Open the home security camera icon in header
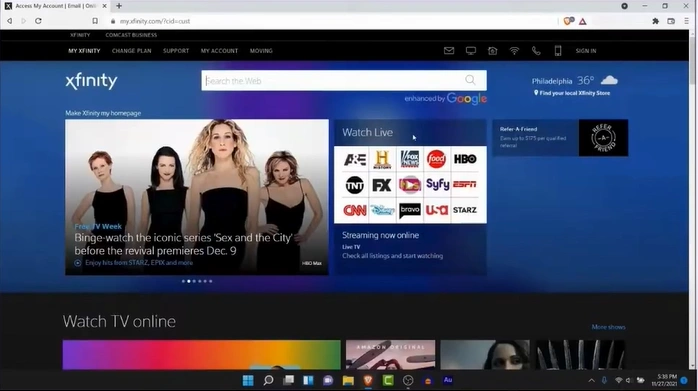The width and height of the screenshot is (698, 391). (x=492, y=51)
